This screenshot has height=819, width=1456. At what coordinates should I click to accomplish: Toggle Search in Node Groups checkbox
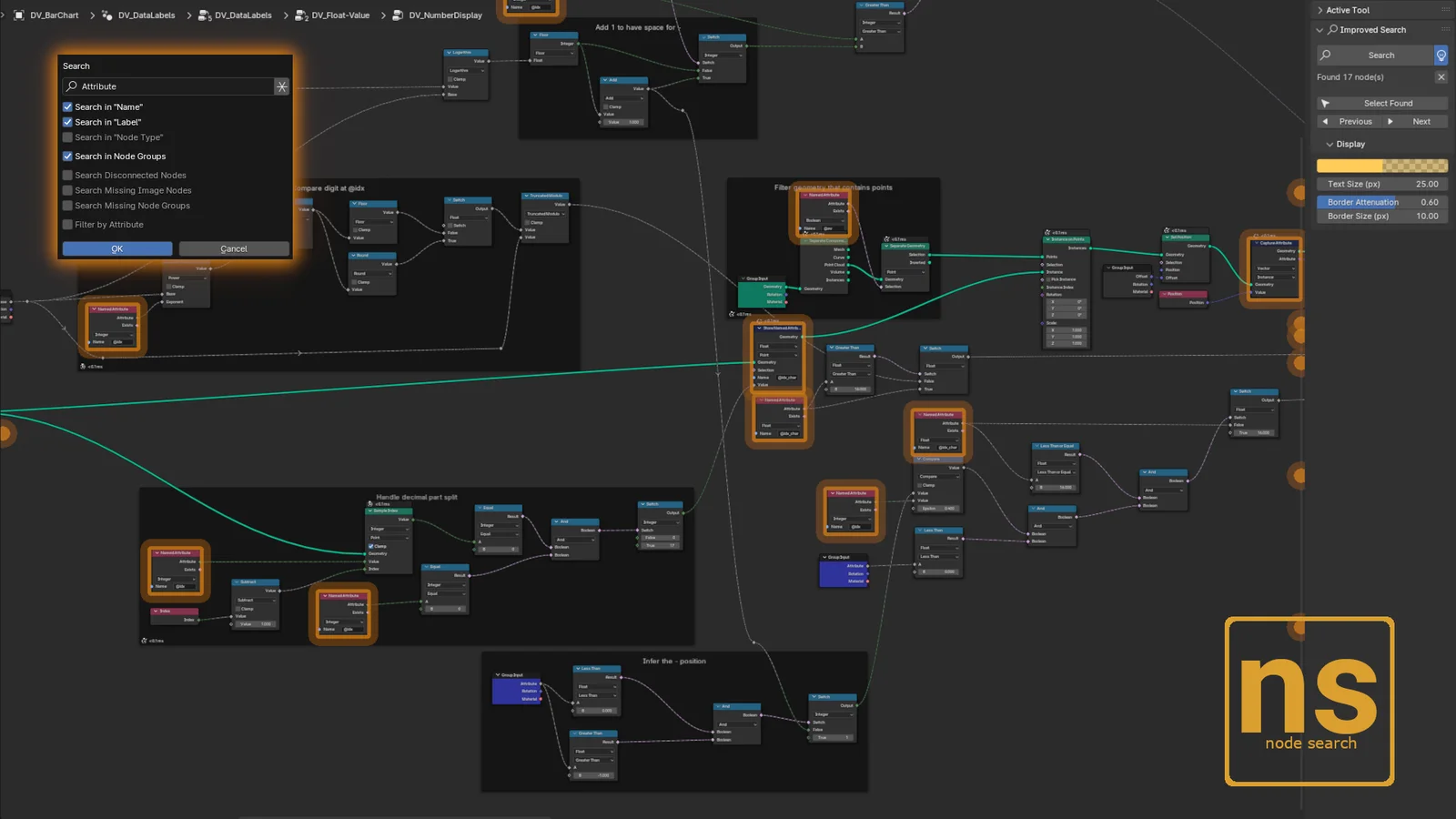(x=67, y=157)
